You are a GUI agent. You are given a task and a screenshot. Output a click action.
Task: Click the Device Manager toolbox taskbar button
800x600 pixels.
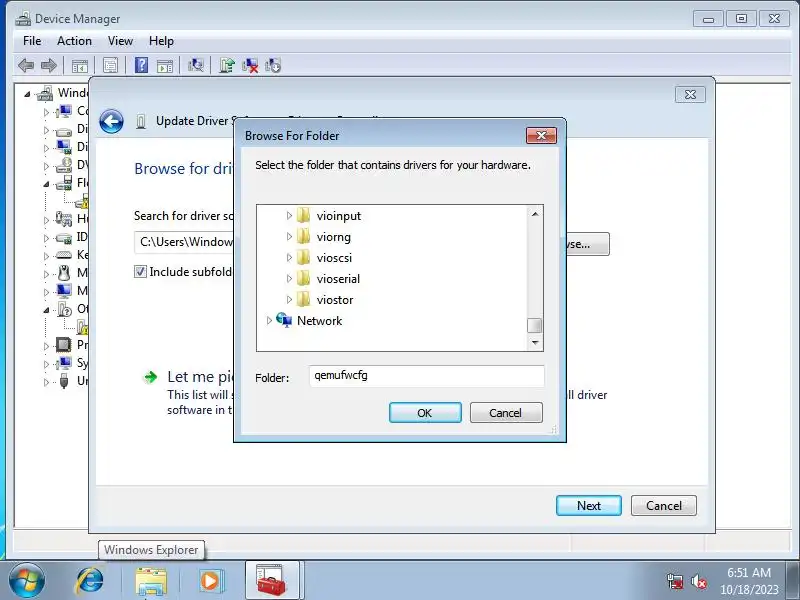pyautogui.click(x=271, y=580)
